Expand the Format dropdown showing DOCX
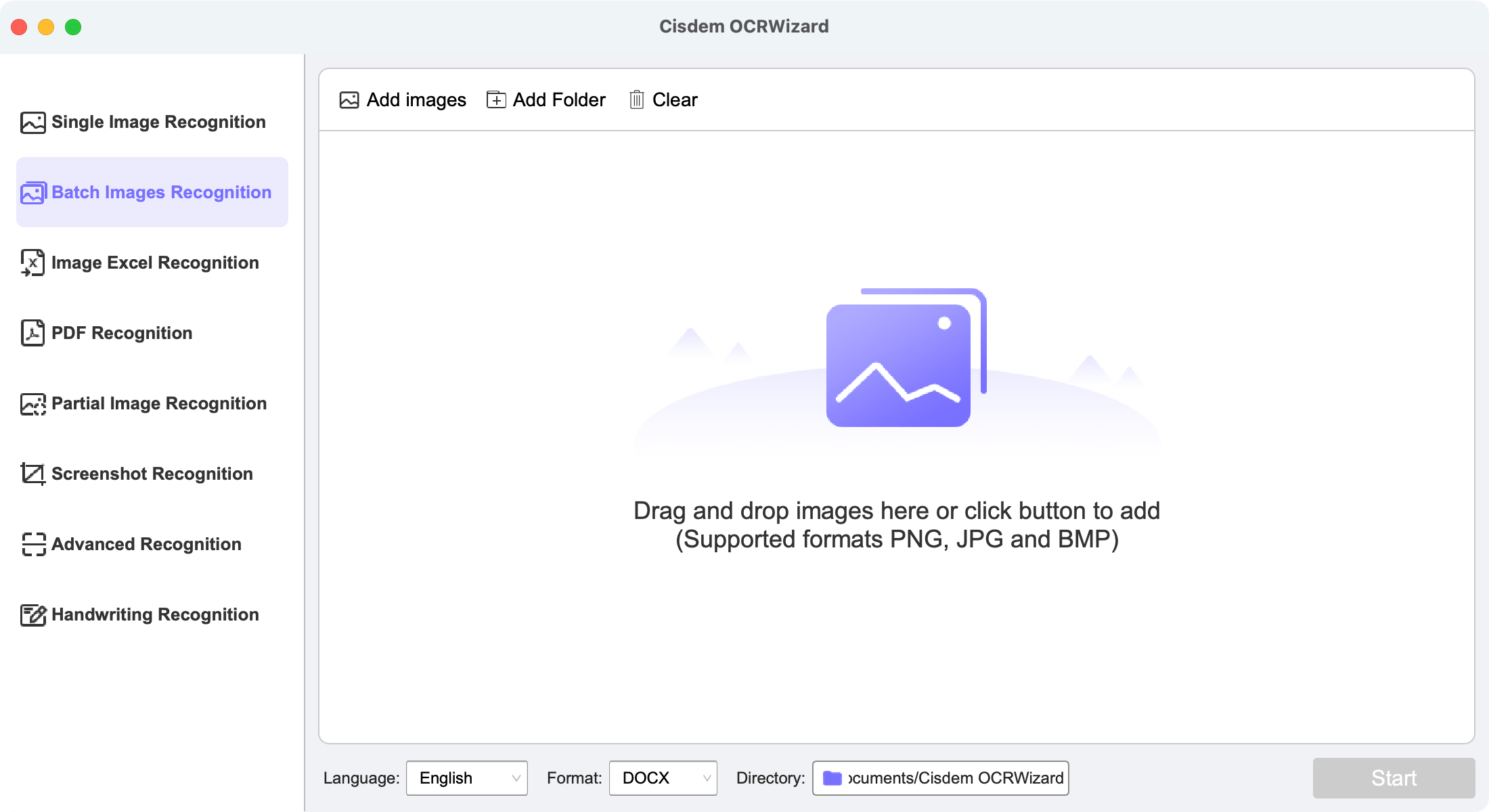Viewport: 1489px width, 812px height. [662, 778]
